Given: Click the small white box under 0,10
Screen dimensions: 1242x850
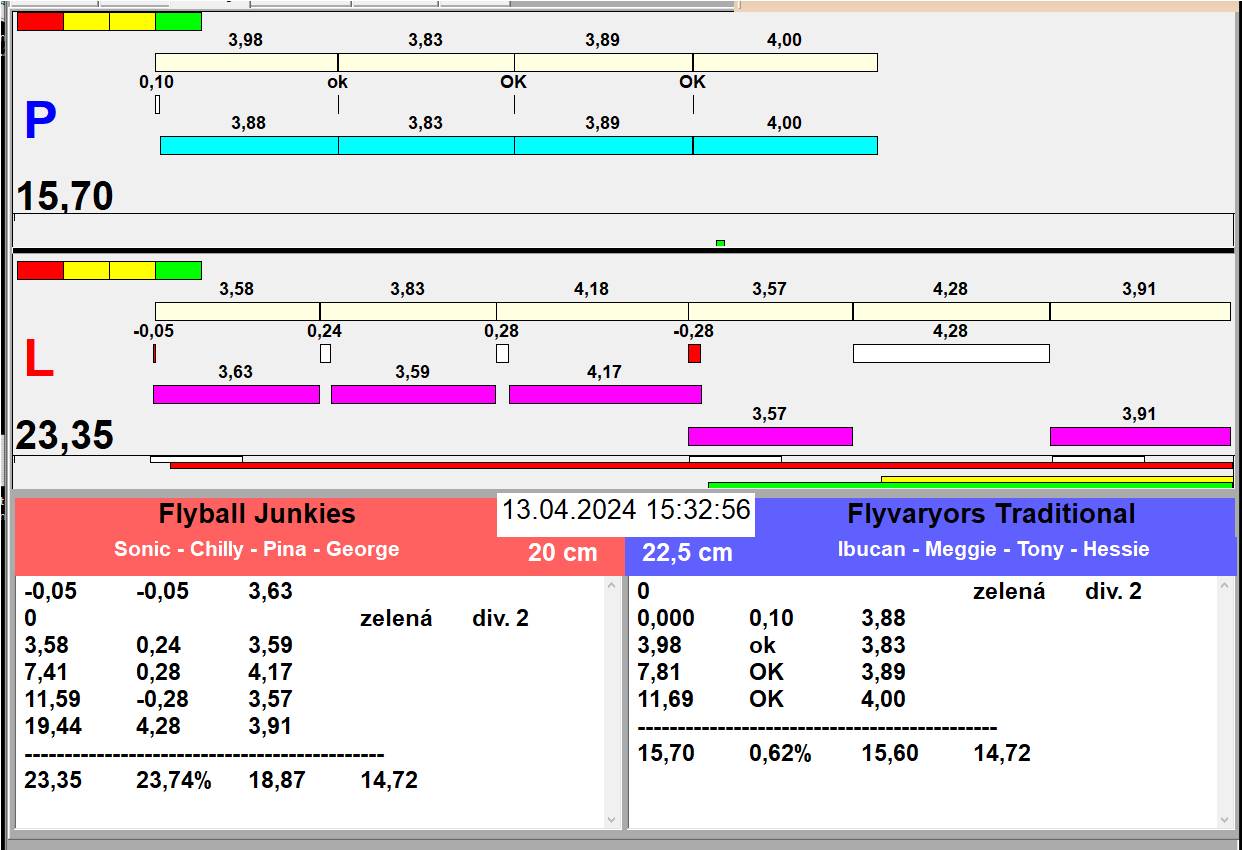Looking at the screenshot, I should click(x=157, y=104).
